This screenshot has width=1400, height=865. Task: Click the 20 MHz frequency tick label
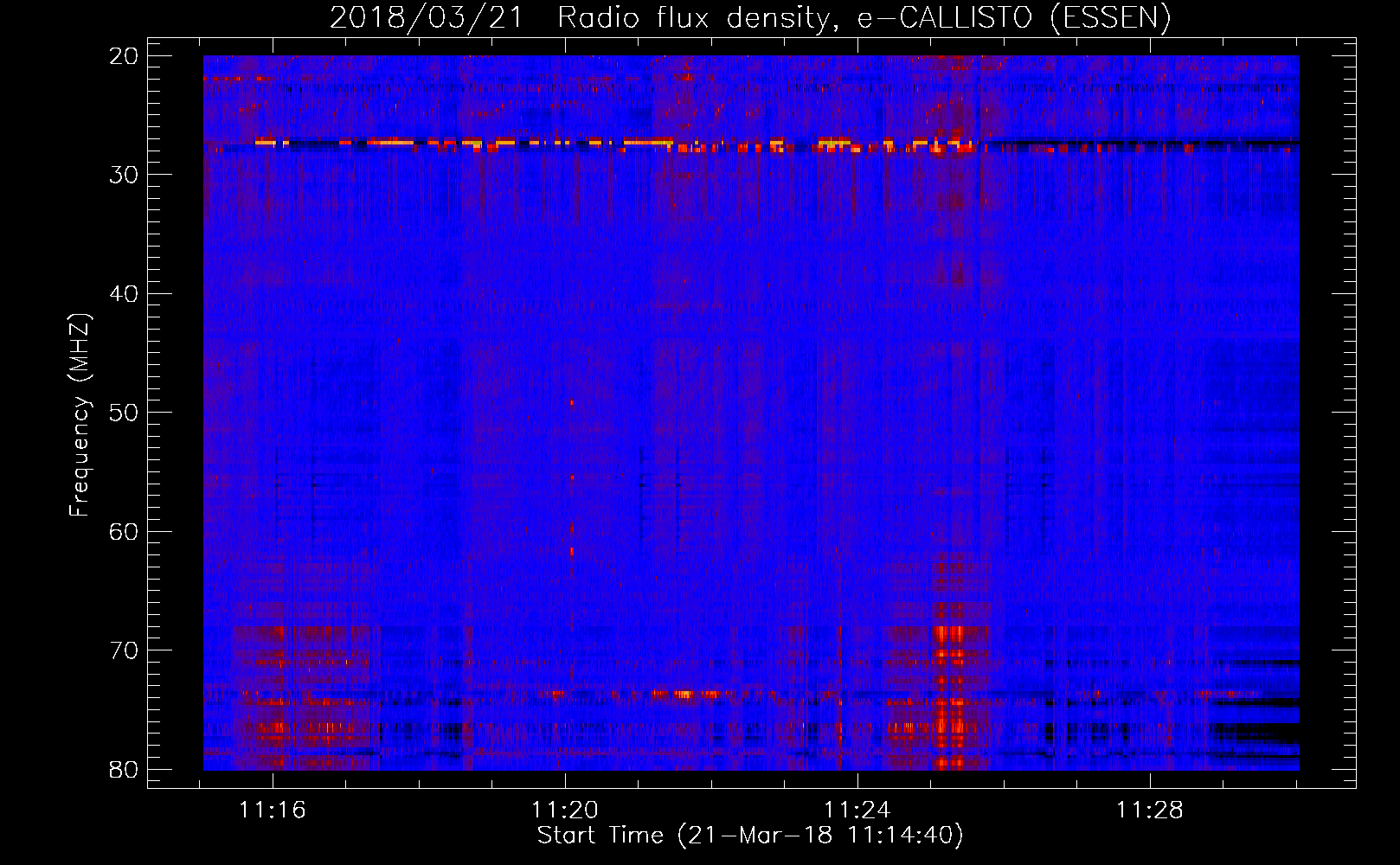pos(125,56)
